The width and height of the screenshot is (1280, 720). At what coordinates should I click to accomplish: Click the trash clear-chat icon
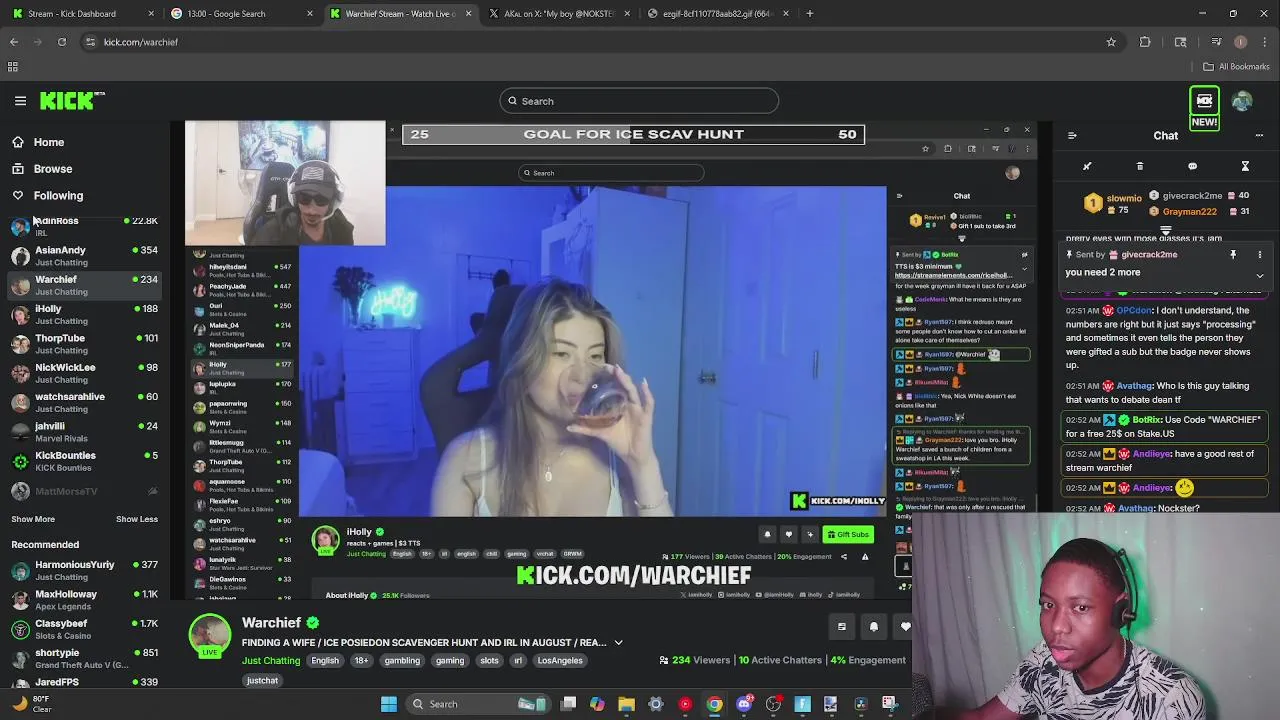point(1140,166)
